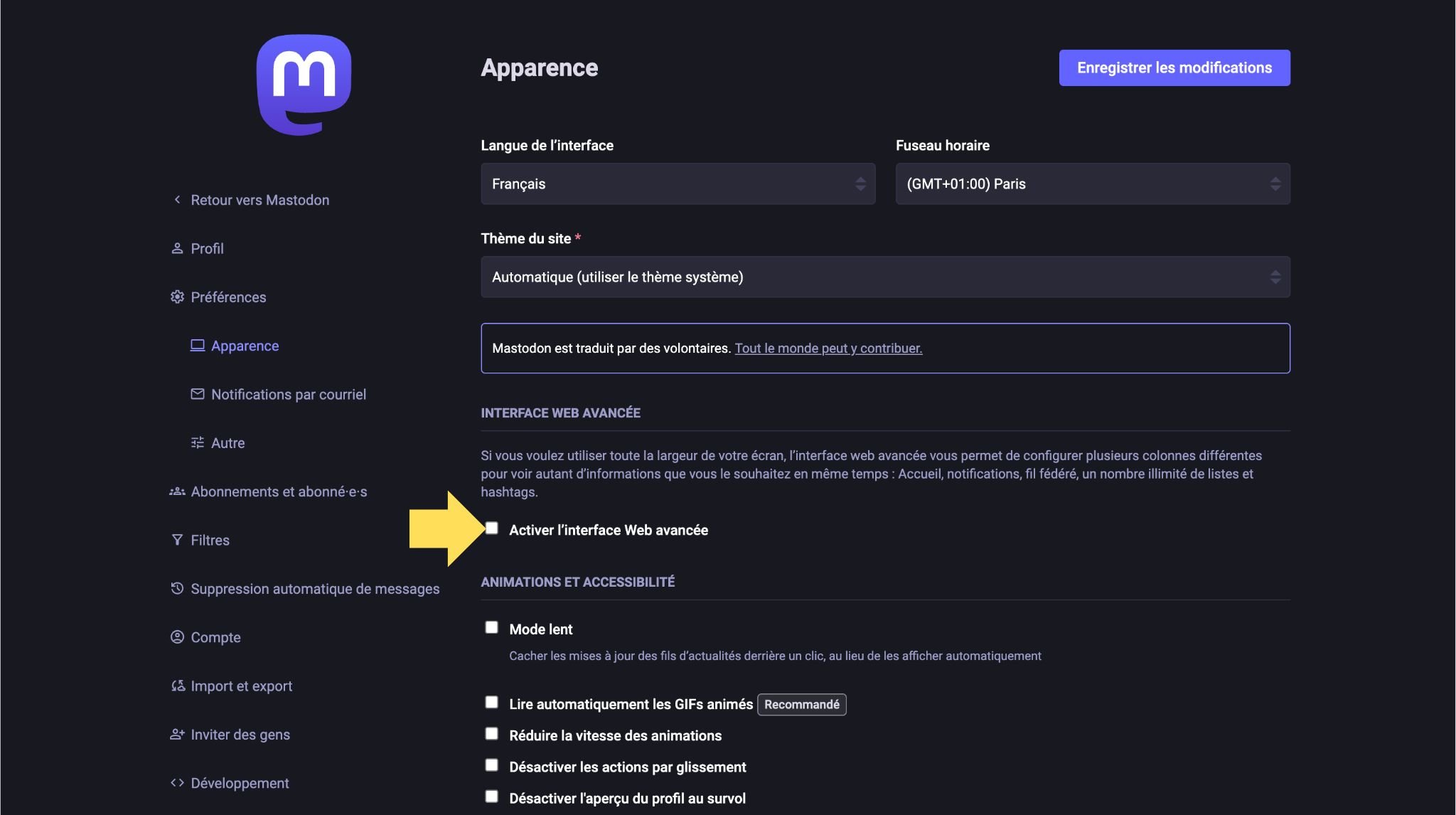Click the envelope icon for Notifications par courriel
The width and height of the screenshot is (1456, 815).
[198, 394]
